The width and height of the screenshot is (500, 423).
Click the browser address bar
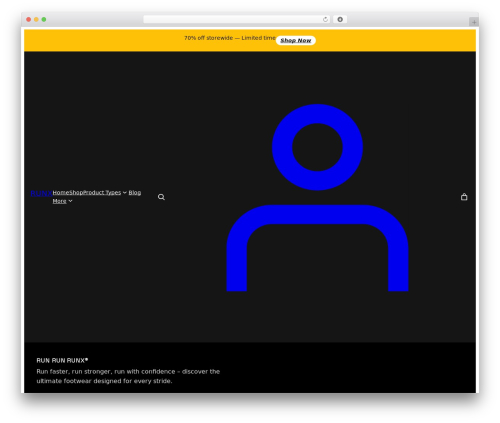coord(237,19)
